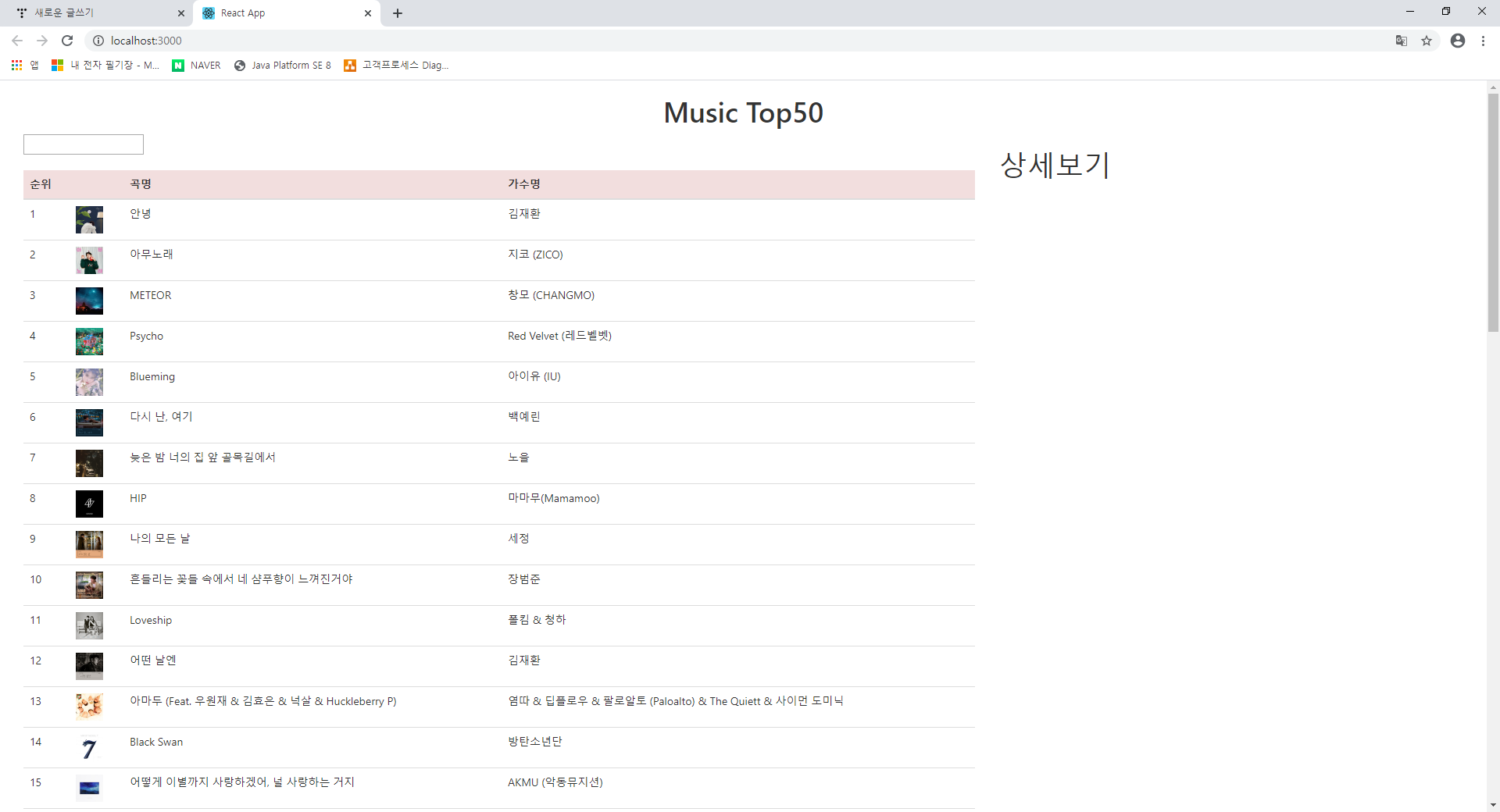Click the search input above the table

(x=84, y=144)
